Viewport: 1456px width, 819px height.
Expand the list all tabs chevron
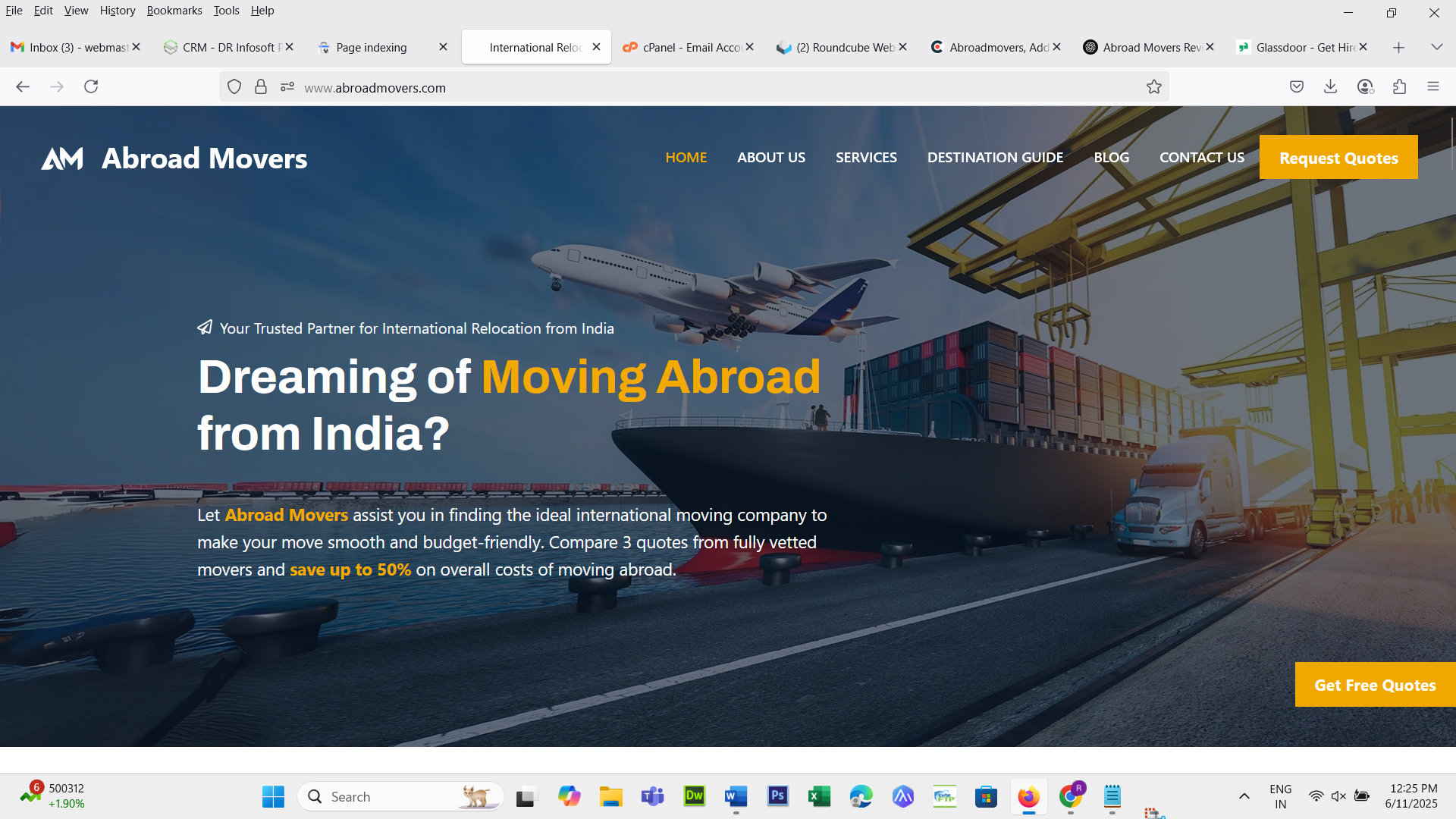pos(1436,47)
